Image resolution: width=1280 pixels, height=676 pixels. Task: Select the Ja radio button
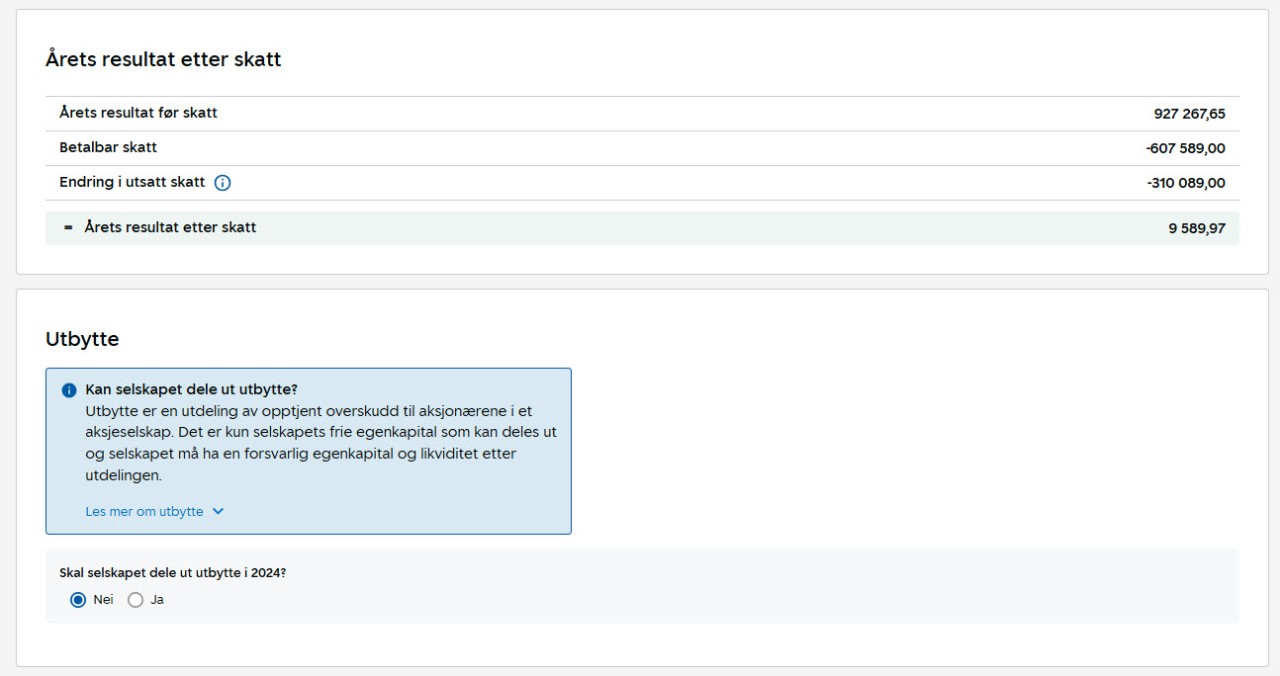click(x=136, y=600)
